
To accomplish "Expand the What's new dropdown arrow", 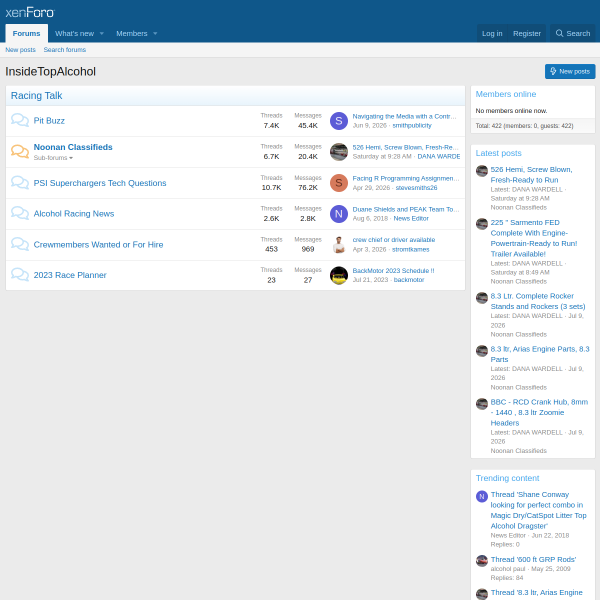I will (x=102, y=34).
